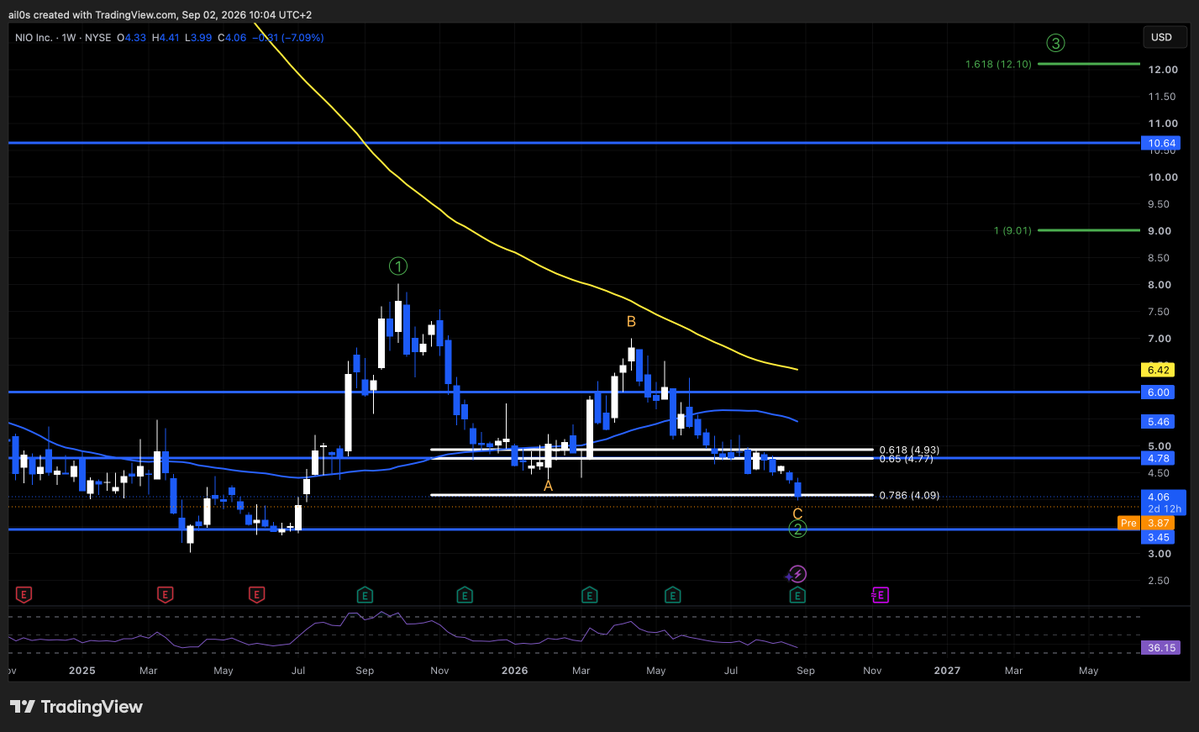Click the 2025 label on time axis
Viewport: 1199px width, 732px height.
[x=82, y=671]
